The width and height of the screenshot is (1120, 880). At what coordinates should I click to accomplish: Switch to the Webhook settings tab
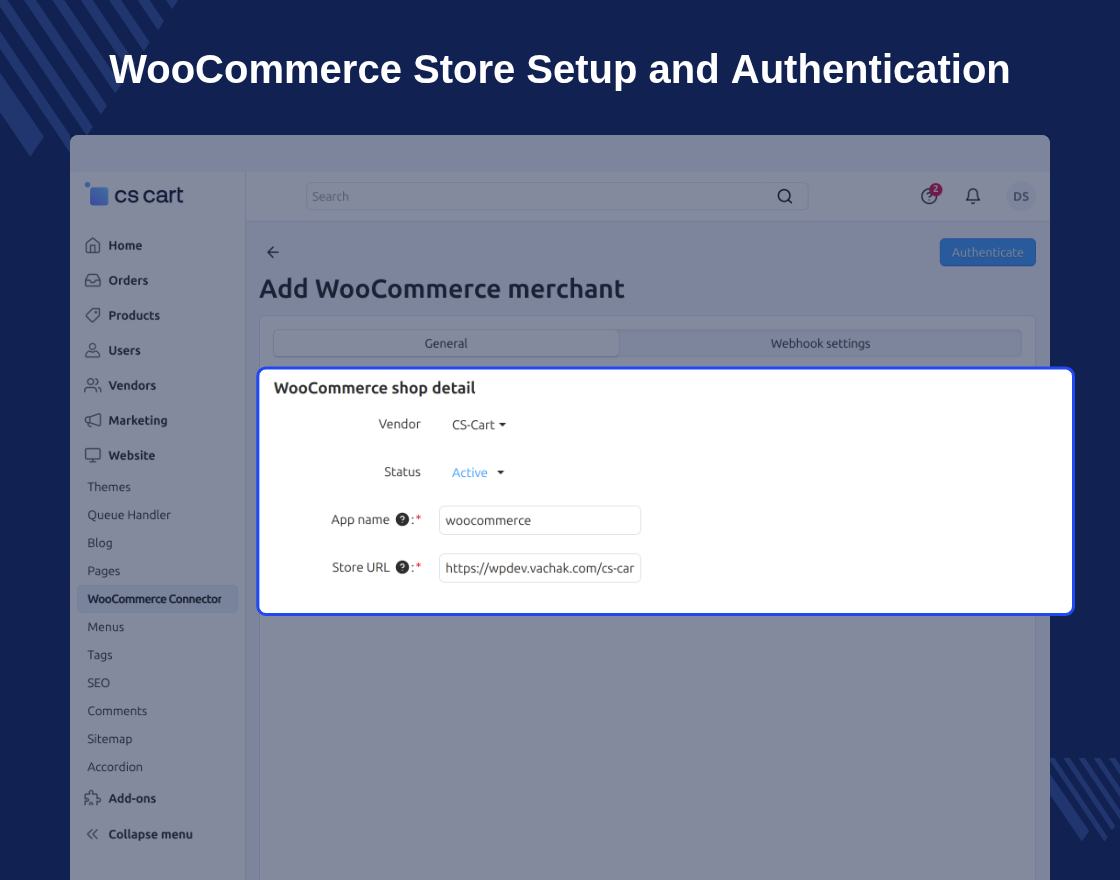820,343
